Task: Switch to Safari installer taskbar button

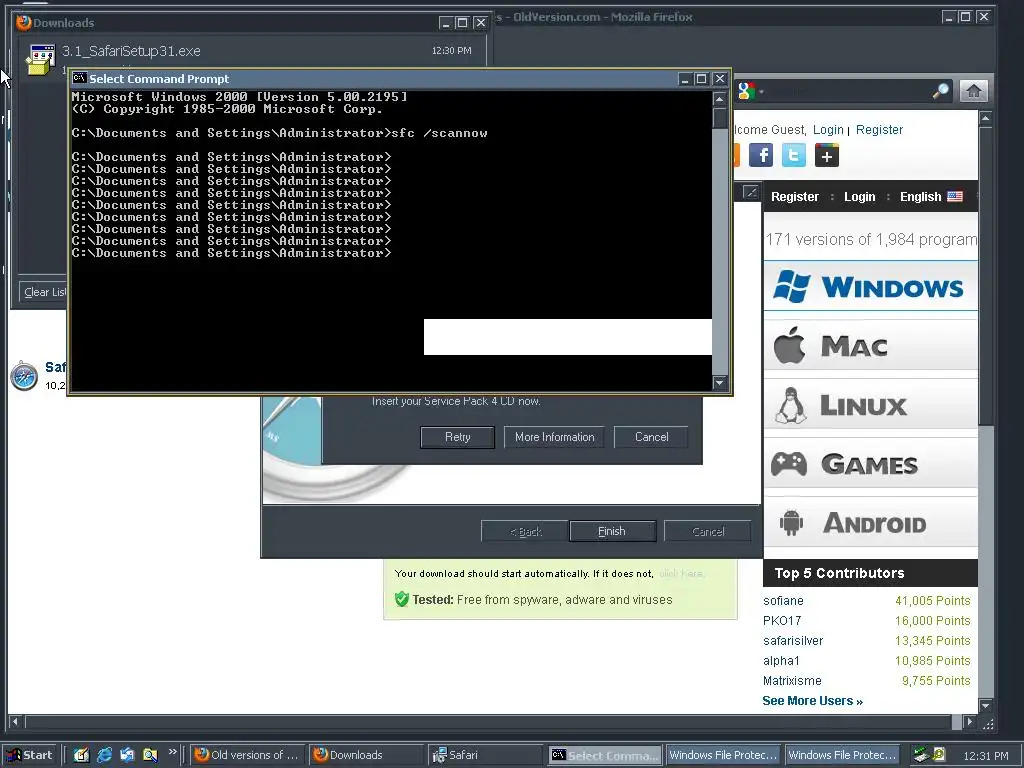Action: (x=486, y=755)
